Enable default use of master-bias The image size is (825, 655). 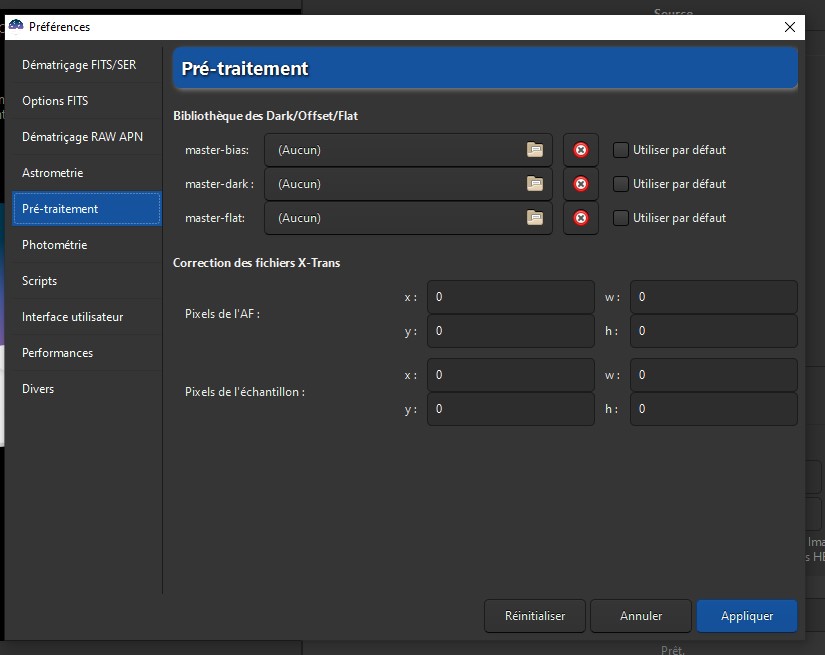(621, 150)
